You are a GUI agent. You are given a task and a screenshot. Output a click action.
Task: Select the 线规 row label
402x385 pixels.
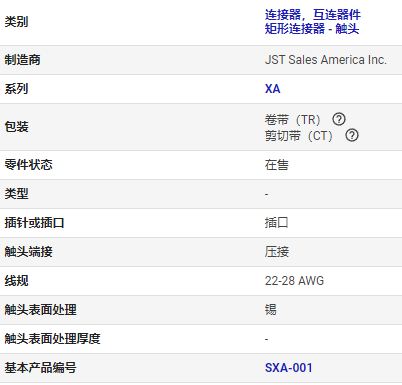point(16,281)
